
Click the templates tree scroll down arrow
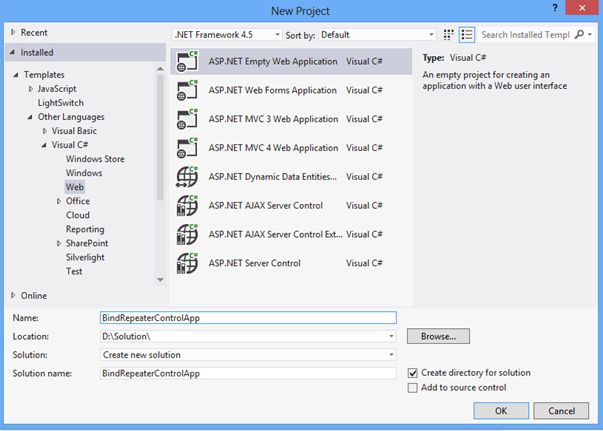160,280
